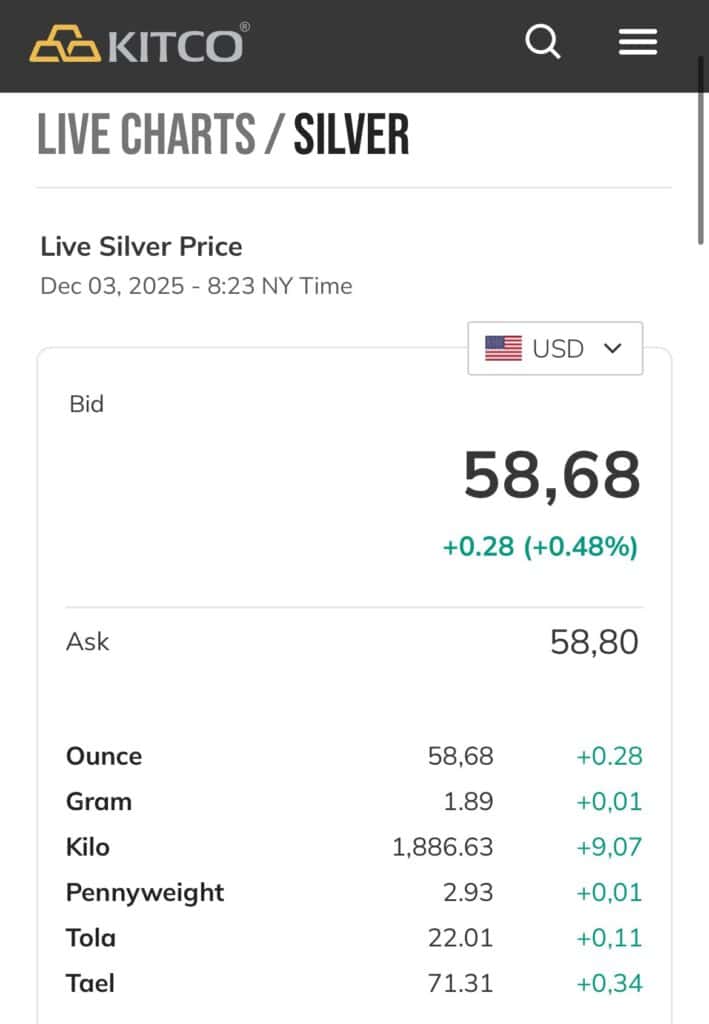Click the SILVER breadcrumb title
The height and width of the screenshot is (1024, 709).
click(351, 135)
